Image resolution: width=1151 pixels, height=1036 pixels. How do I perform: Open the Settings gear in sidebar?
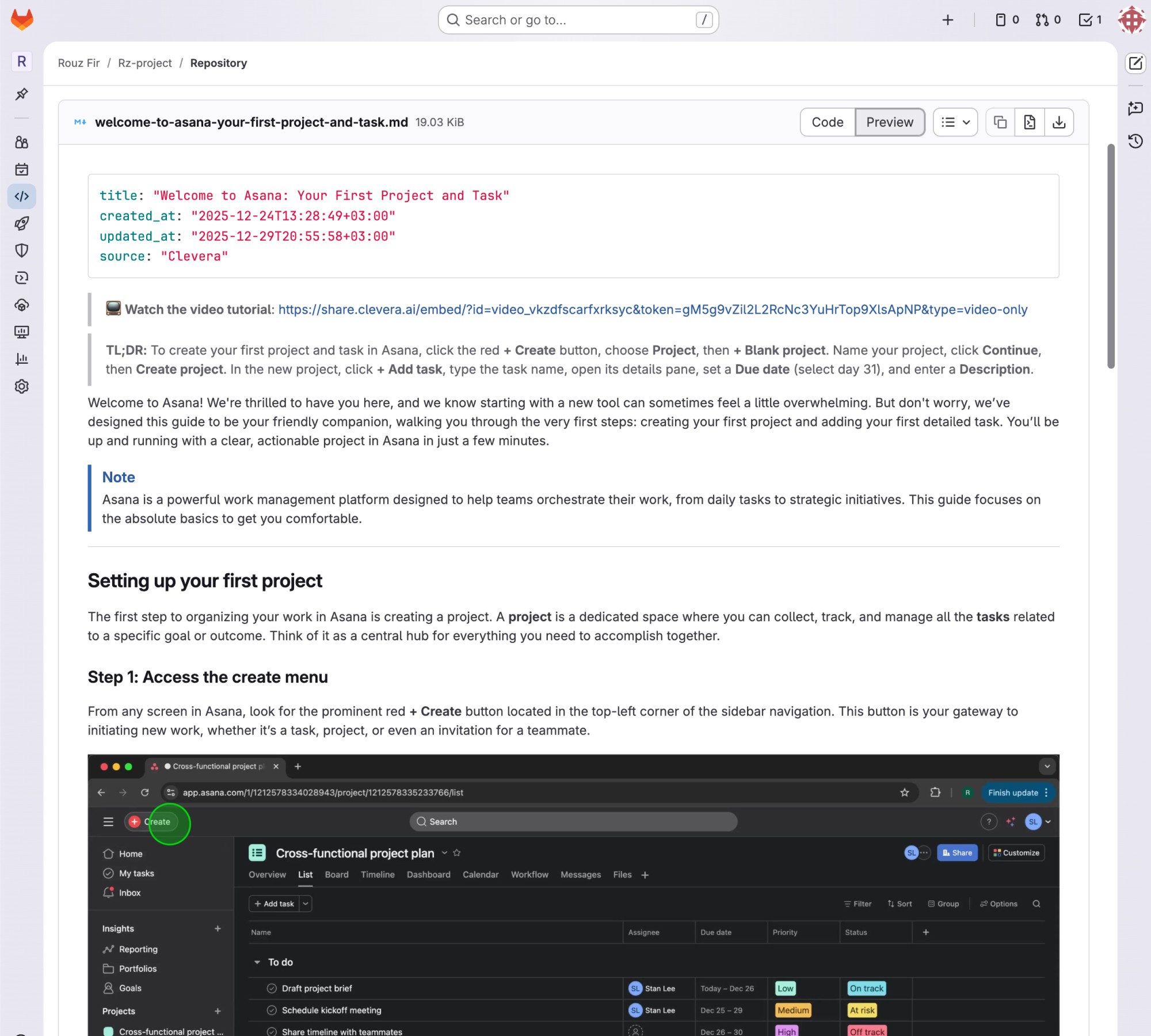tap(22, 386)
